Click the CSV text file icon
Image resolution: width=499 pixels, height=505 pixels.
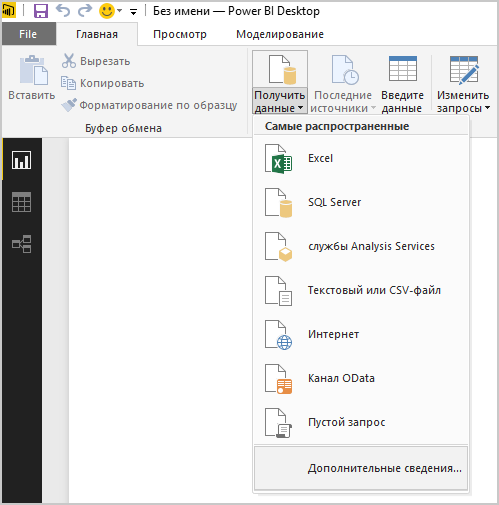tap(278, 291)
